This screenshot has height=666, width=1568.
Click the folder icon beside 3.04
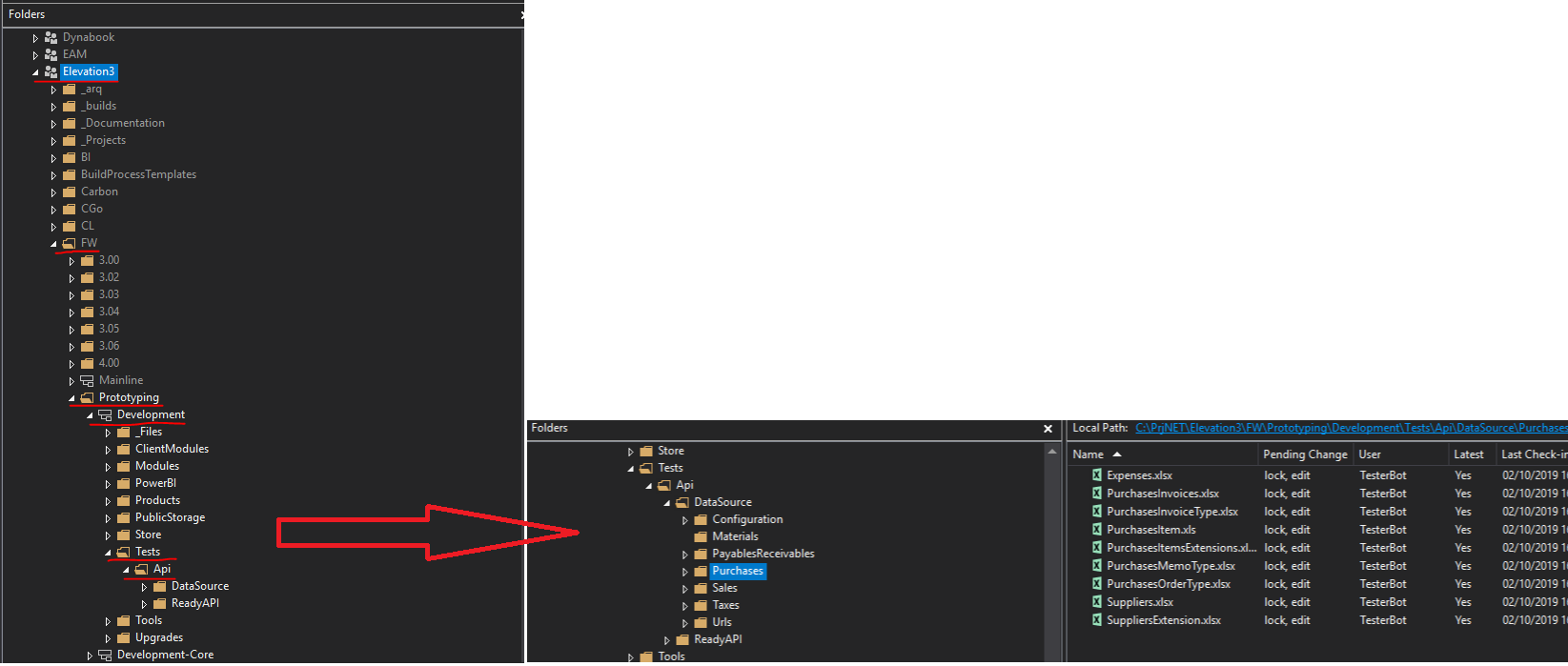tap(88, 312)
